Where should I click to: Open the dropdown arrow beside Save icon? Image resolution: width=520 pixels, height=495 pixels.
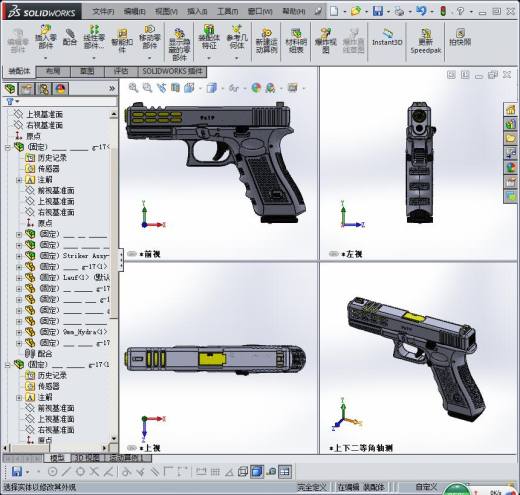point(388,12)
